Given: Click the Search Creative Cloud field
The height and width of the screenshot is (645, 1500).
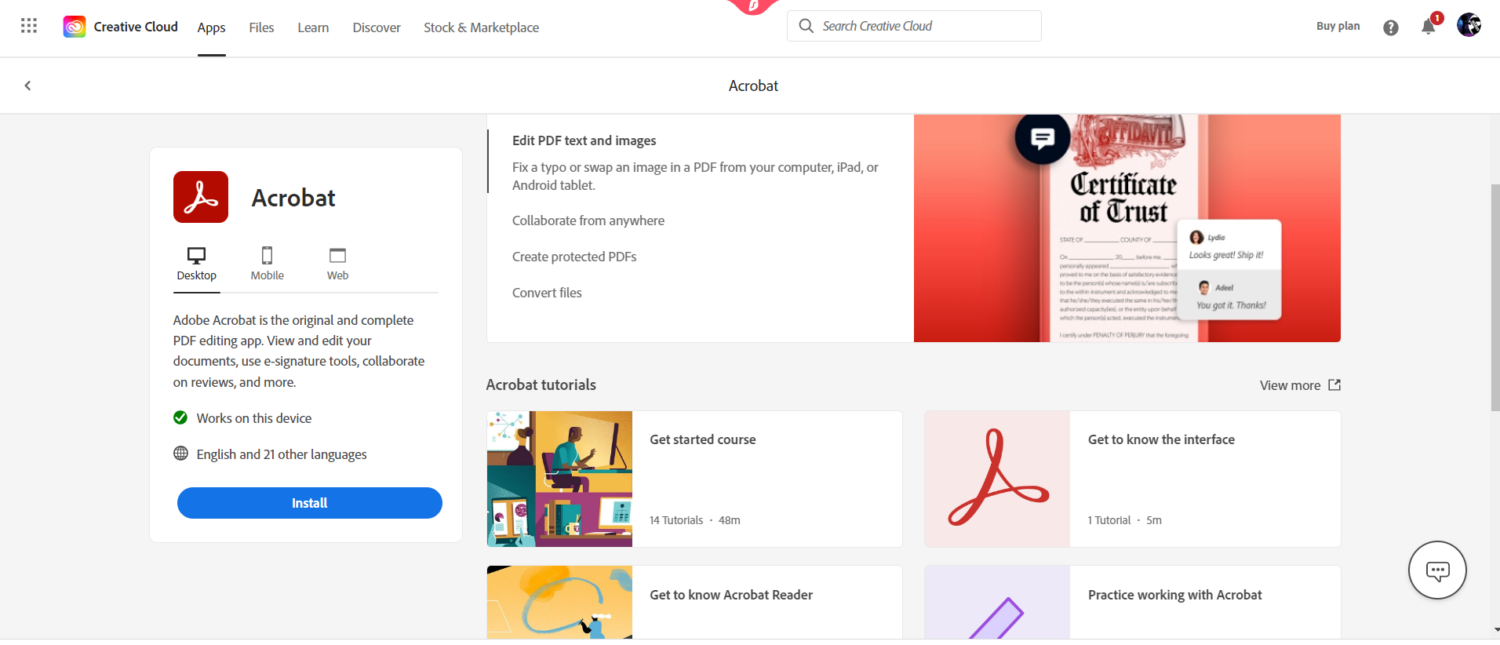Looking at the screenshot, I should click(926, 26).
